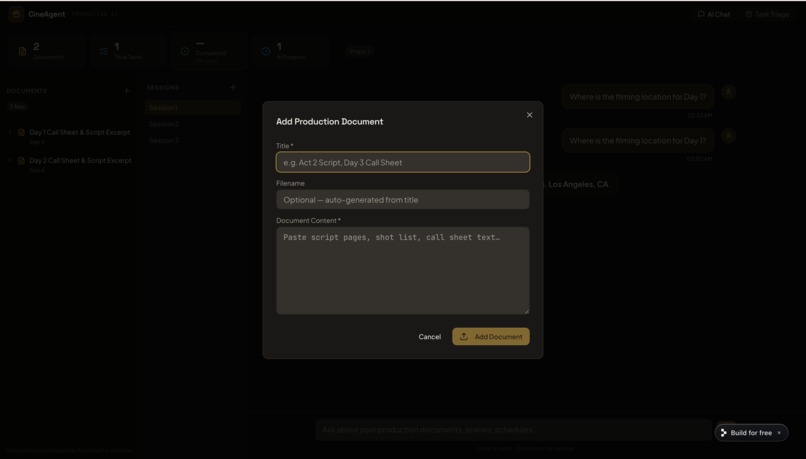Click the Documents stat card icon
806x459 pixels.
click(22, 51)
